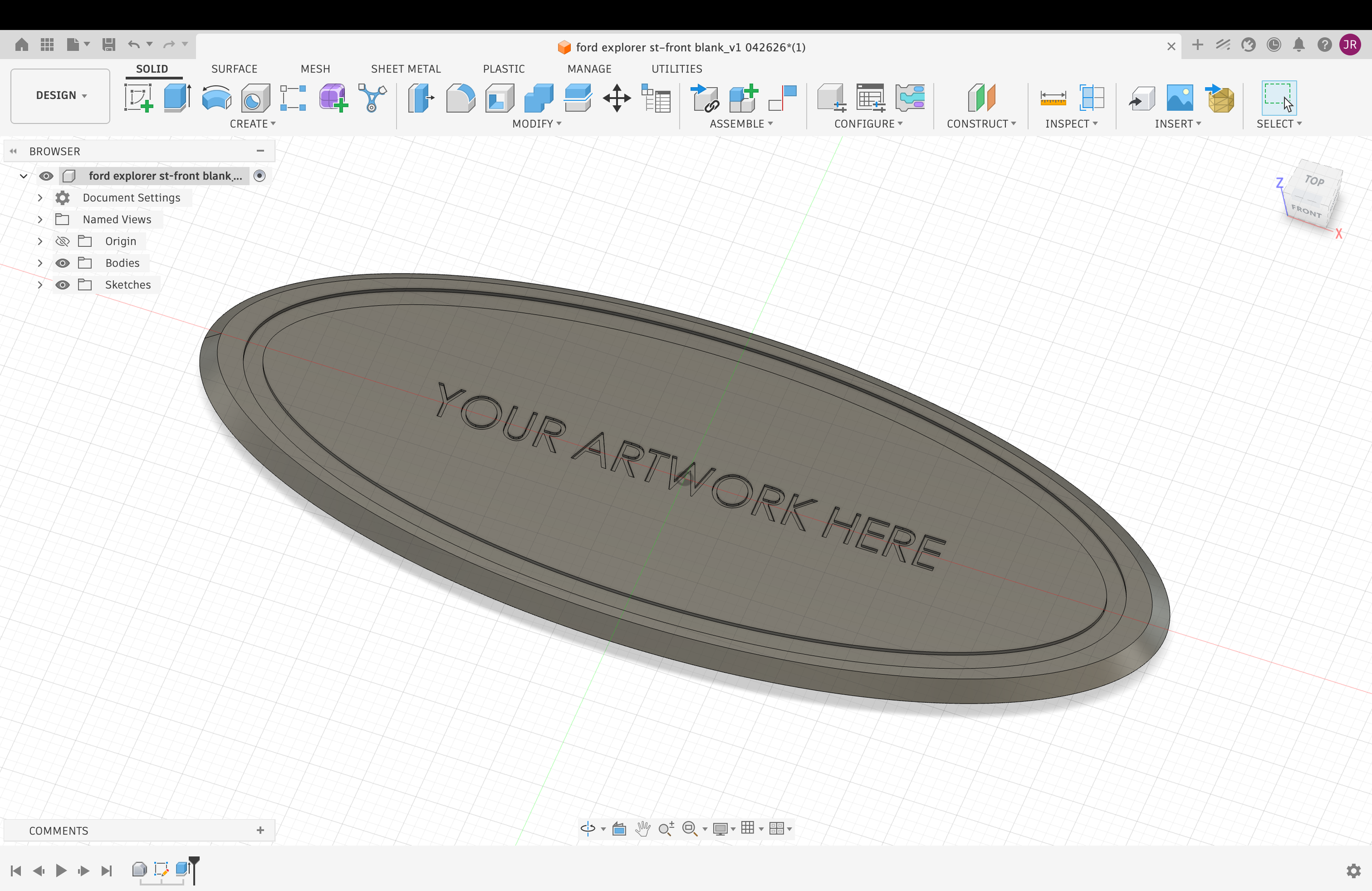1372x891 pixels.
Task: Click the Generative rule fork icon
Action: [373, 98]
